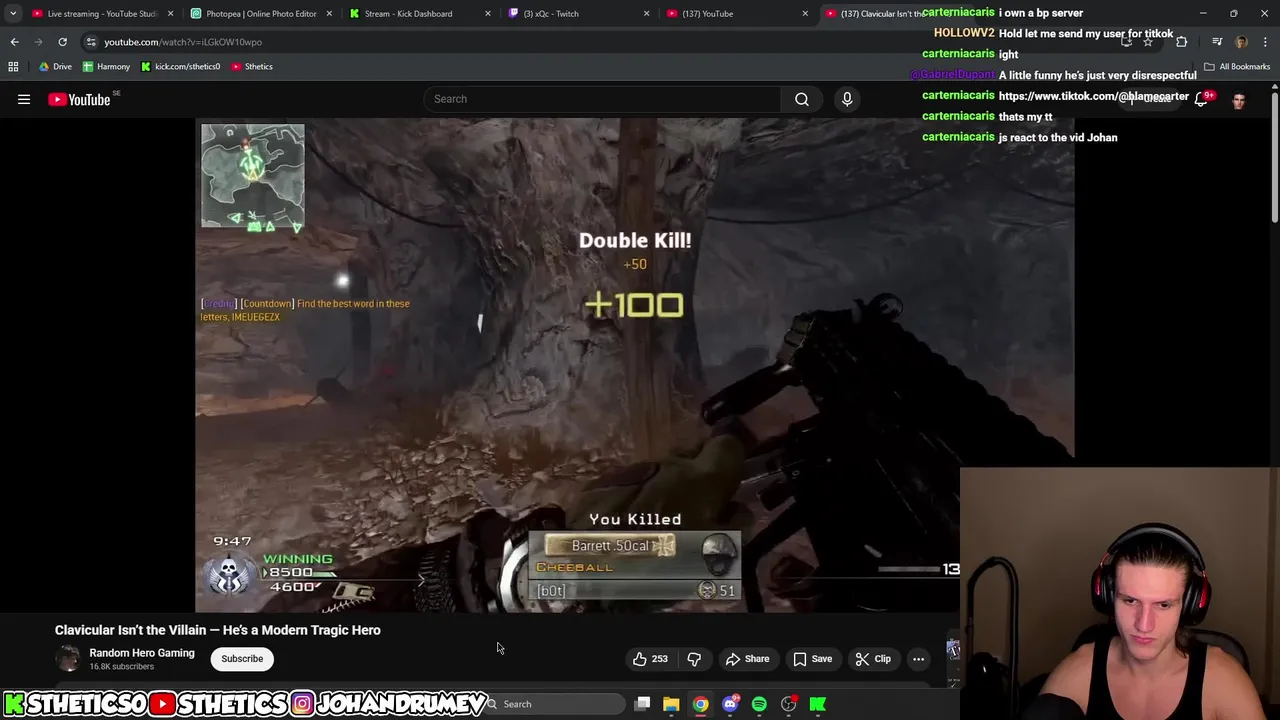This screenshot has width=1280, height=720.
Task: Close the xQc Twitch tab
Action: (x=647, y=13)
